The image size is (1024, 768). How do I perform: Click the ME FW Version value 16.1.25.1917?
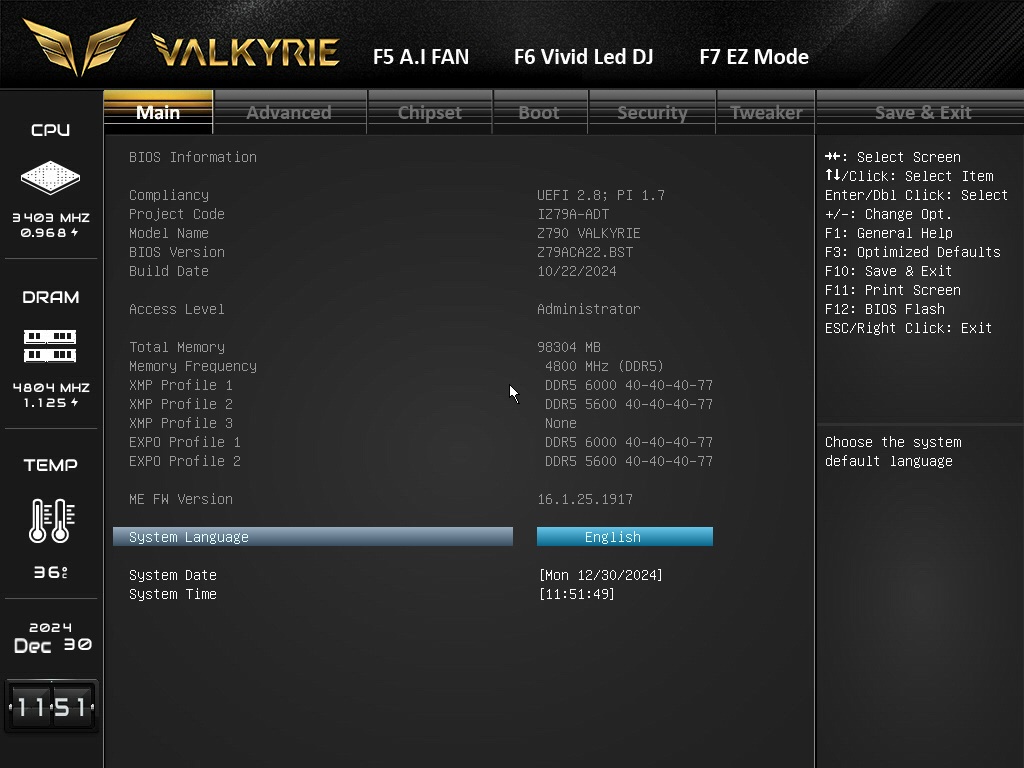coord(585,500)
